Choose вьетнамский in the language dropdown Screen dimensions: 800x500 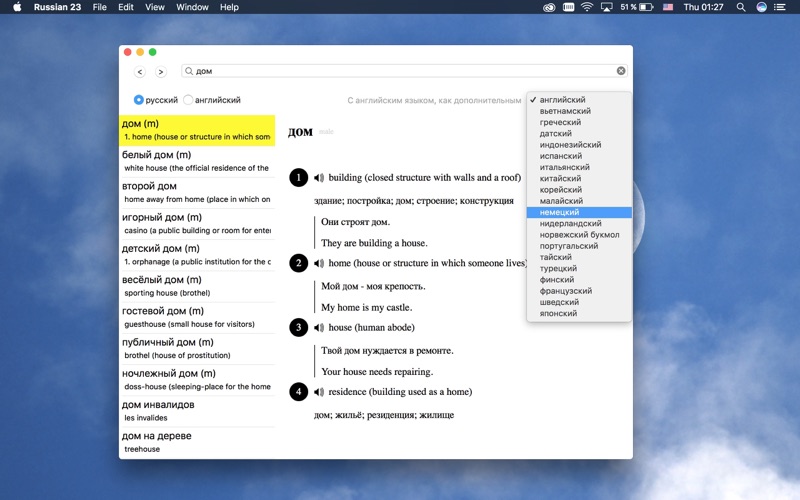tap(579, 111)
